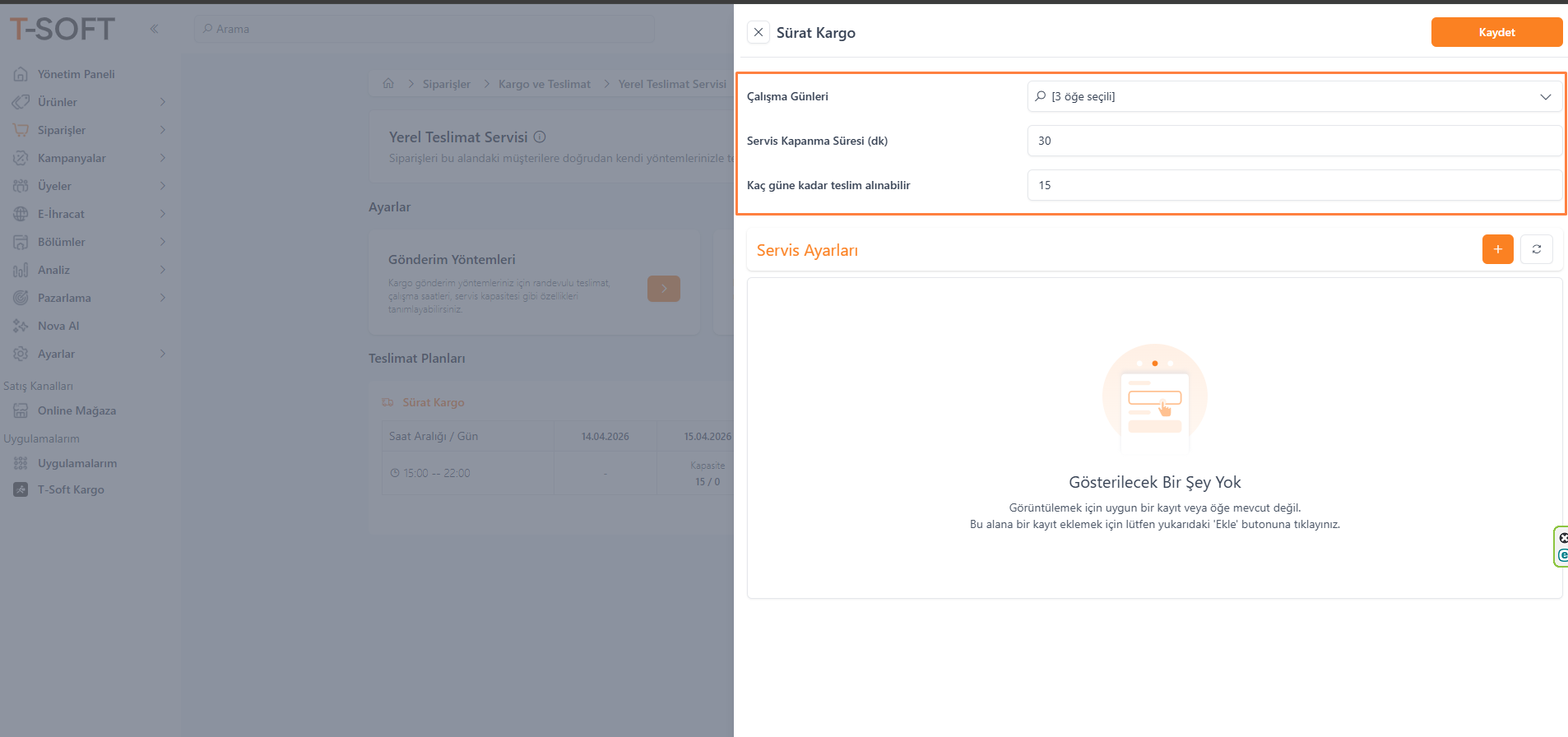
Task: Expand the Kampanyalar submenu chevron
Action: [x=163, y=158]
